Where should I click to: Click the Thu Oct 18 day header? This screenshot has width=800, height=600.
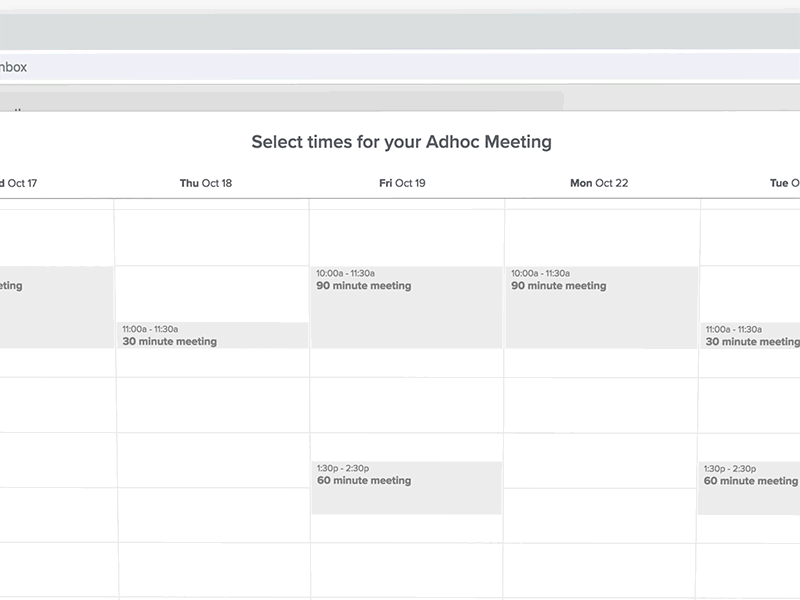pyautogui.click(x=206, y=183)
